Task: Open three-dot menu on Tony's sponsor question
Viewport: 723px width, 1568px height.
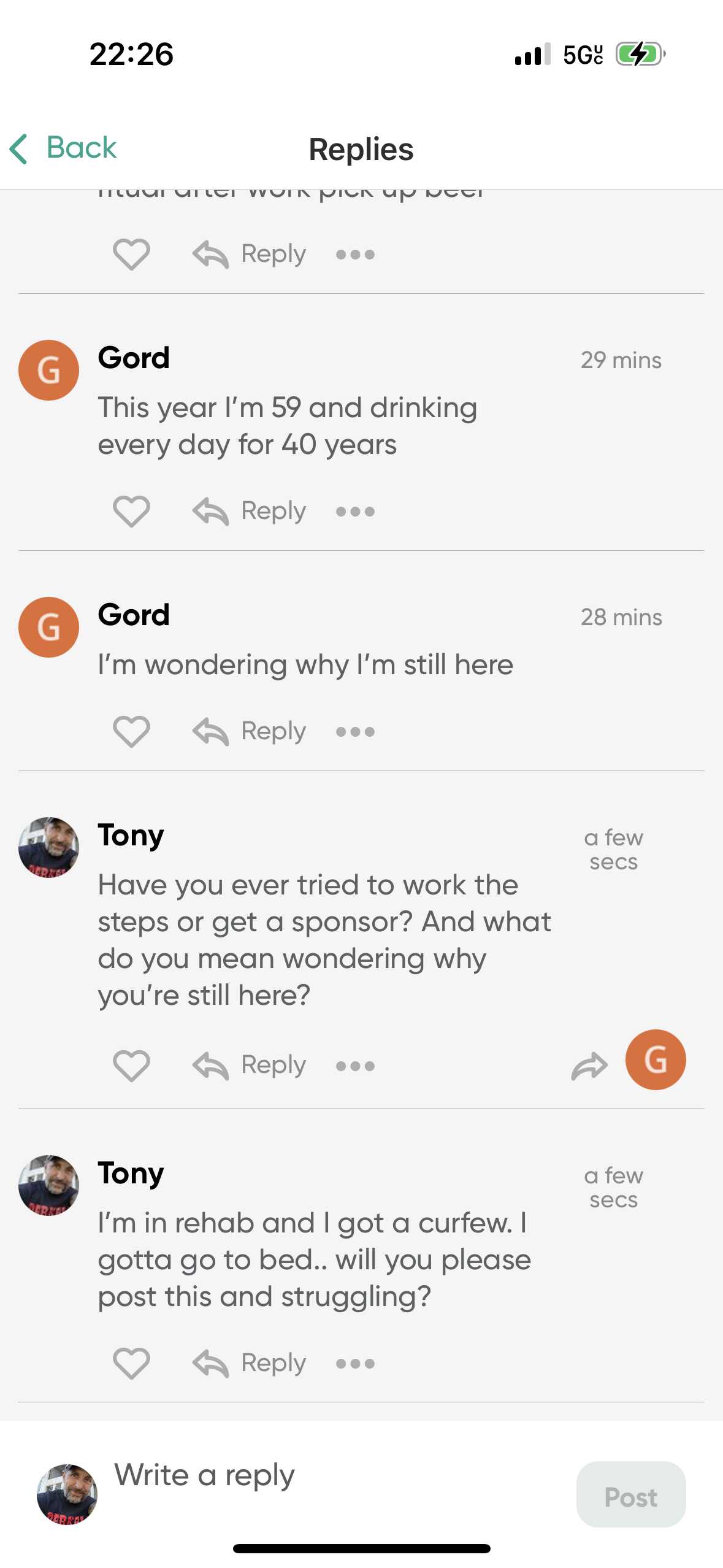Action: (355, 1066)
